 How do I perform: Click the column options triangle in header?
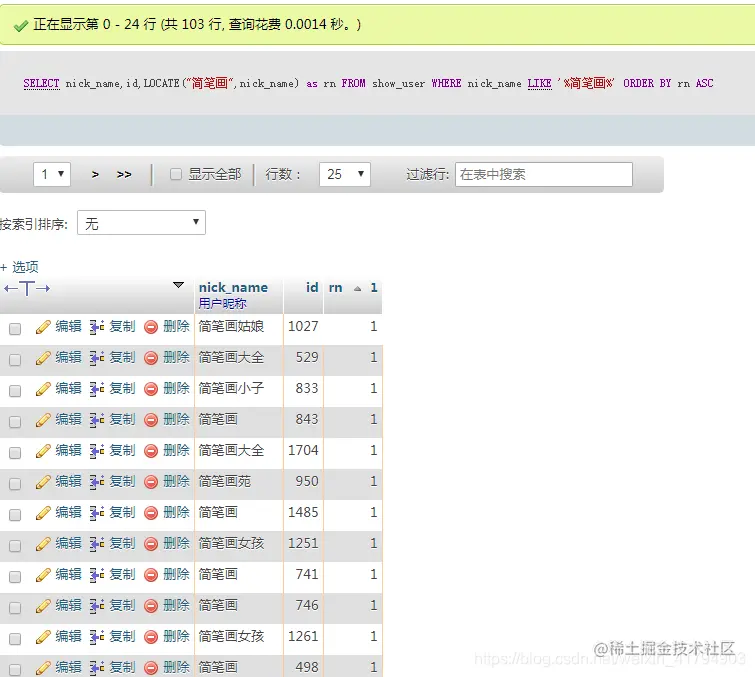click(x=178, y=285)
